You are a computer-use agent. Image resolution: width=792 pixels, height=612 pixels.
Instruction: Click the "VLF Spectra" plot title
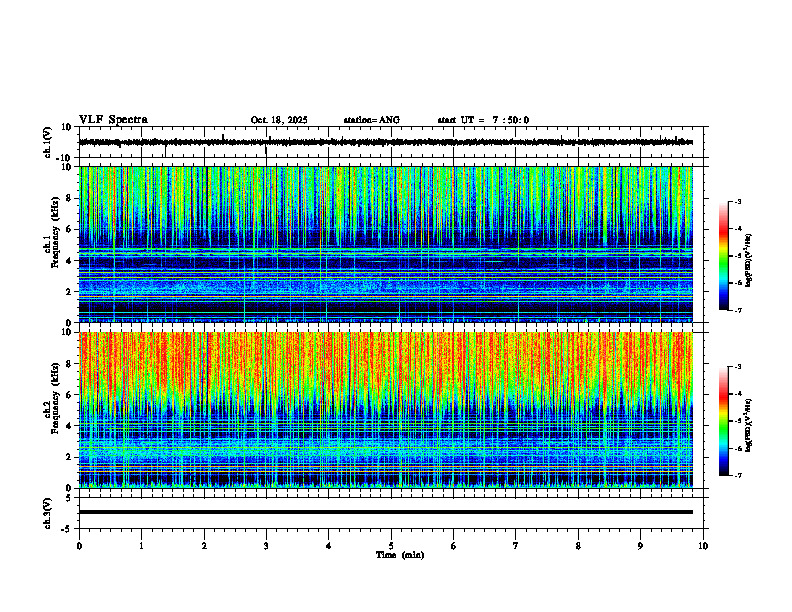[113, 120]
